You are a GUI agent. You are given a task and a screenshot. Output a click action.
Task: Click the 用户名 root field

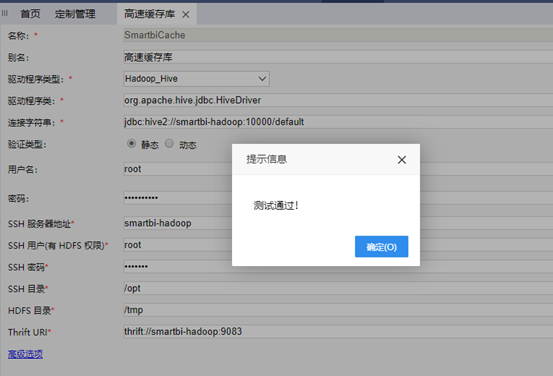[x=178, y=169]
